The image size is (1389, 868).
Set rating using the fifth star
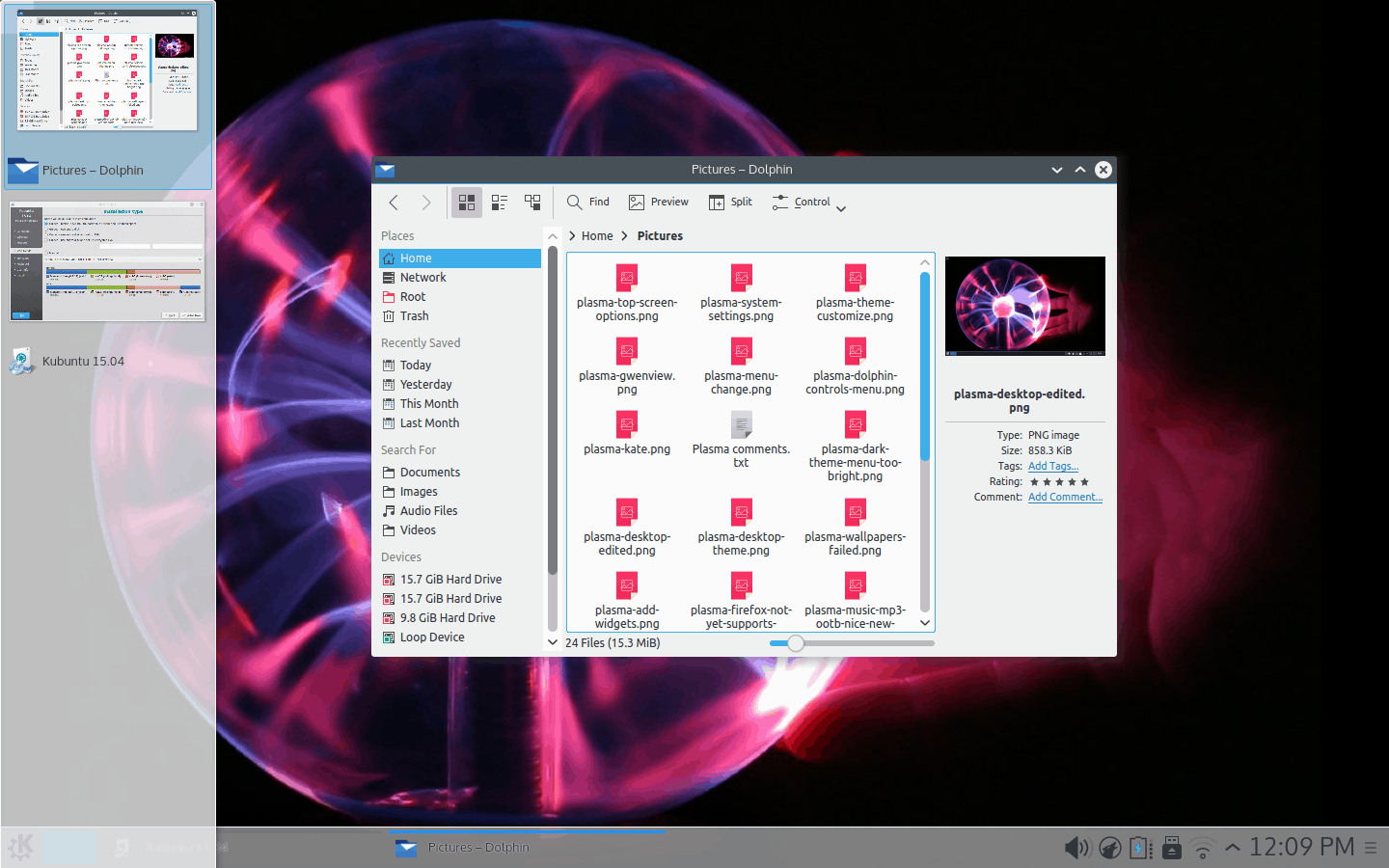click(x=1084, y=481)
